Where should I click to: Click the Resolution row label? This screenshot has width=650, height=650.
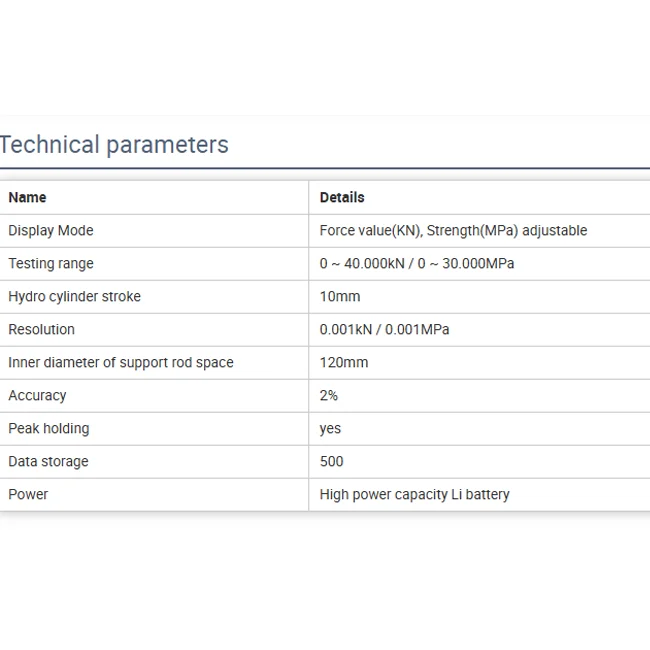coord(42,329)
